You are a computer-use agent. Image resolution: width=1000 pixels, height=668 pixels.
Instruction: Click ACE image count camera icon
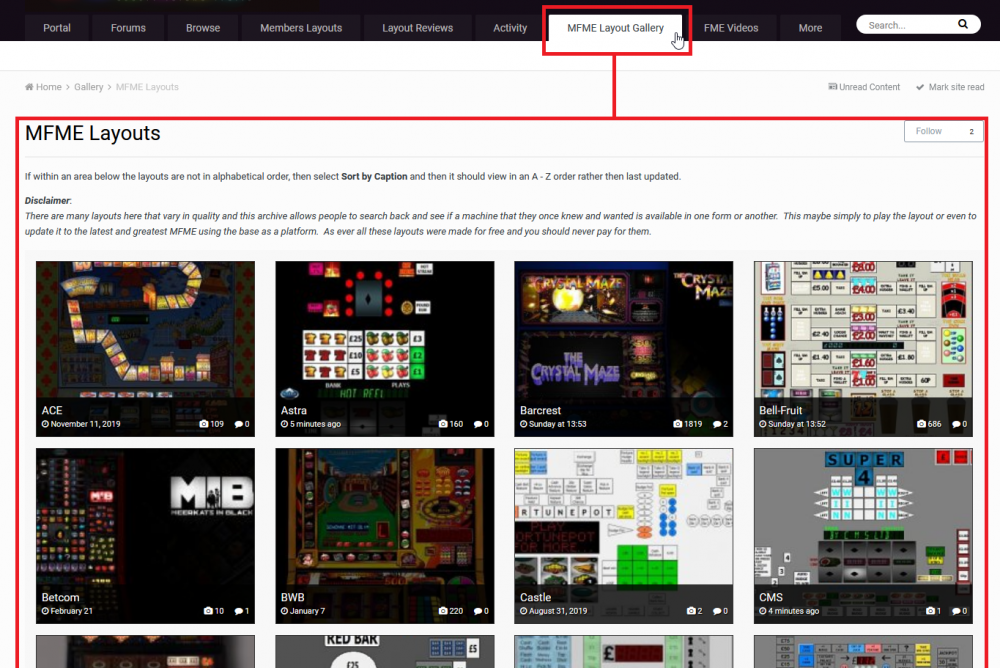click(203, 424)
